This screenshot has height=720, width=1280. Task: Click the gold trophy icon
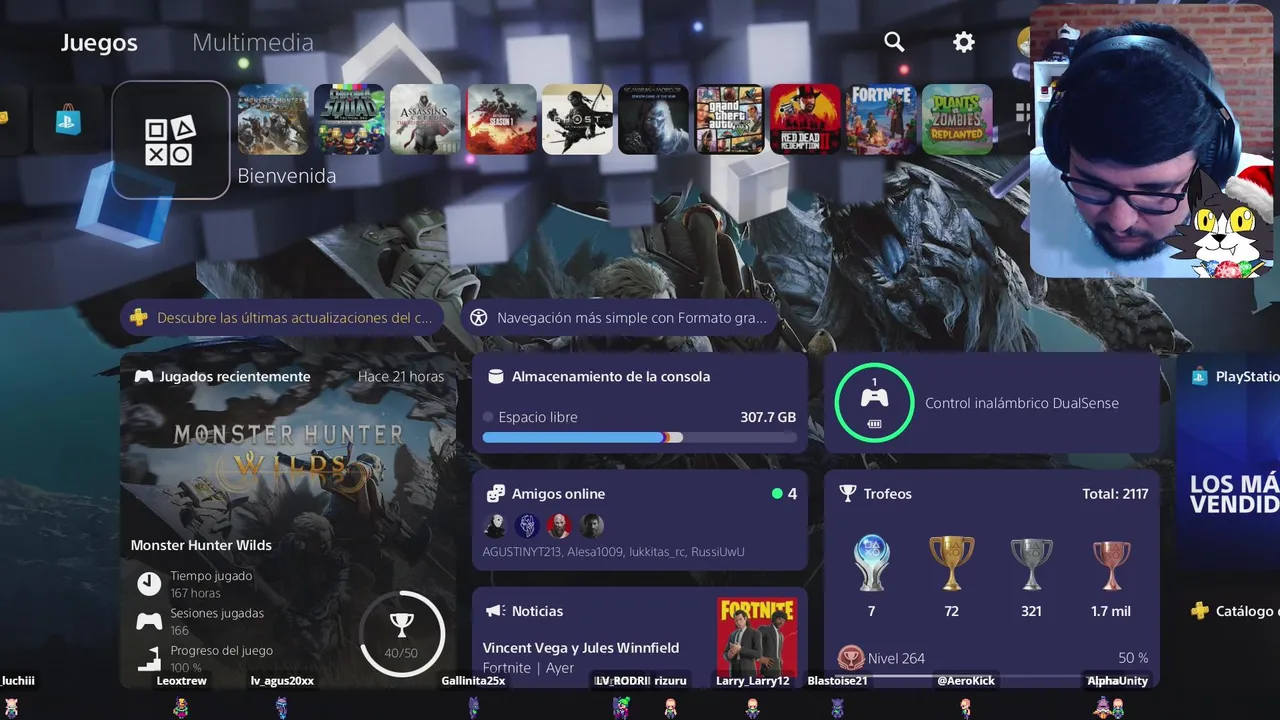[951, 564]
